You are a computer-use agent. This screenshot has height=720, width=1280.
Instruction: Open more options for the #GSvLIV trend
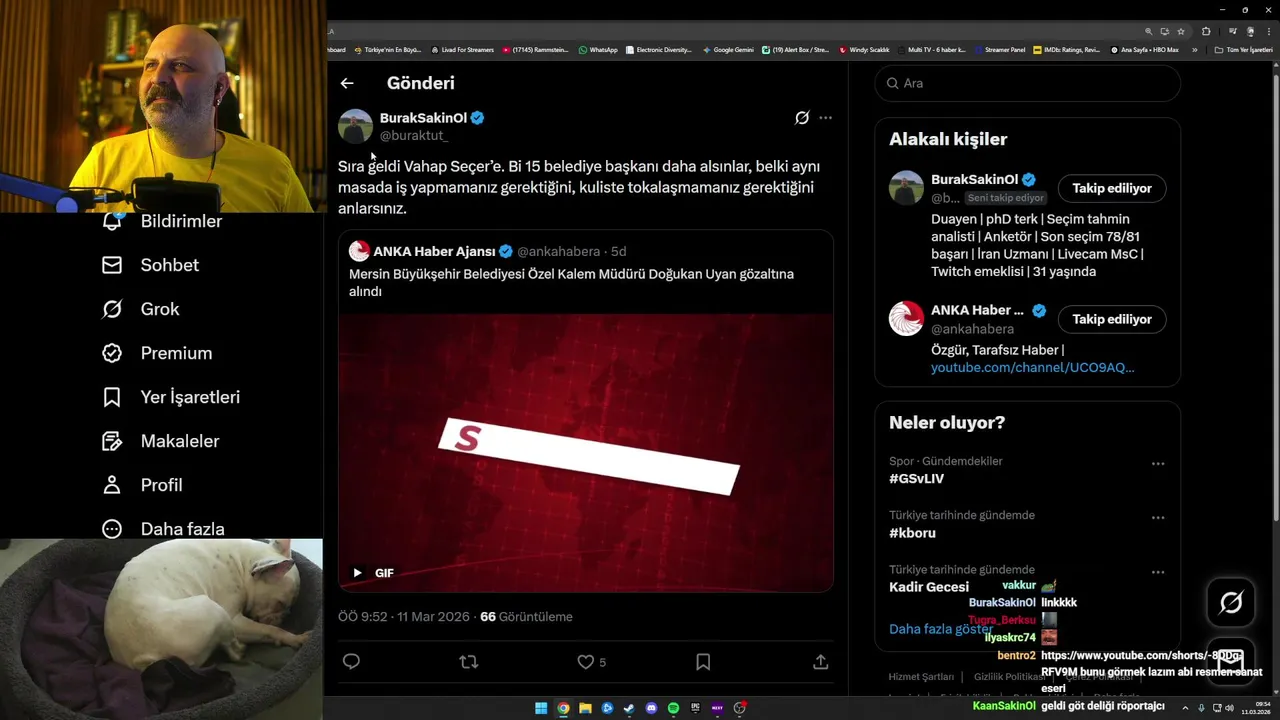1158,464
